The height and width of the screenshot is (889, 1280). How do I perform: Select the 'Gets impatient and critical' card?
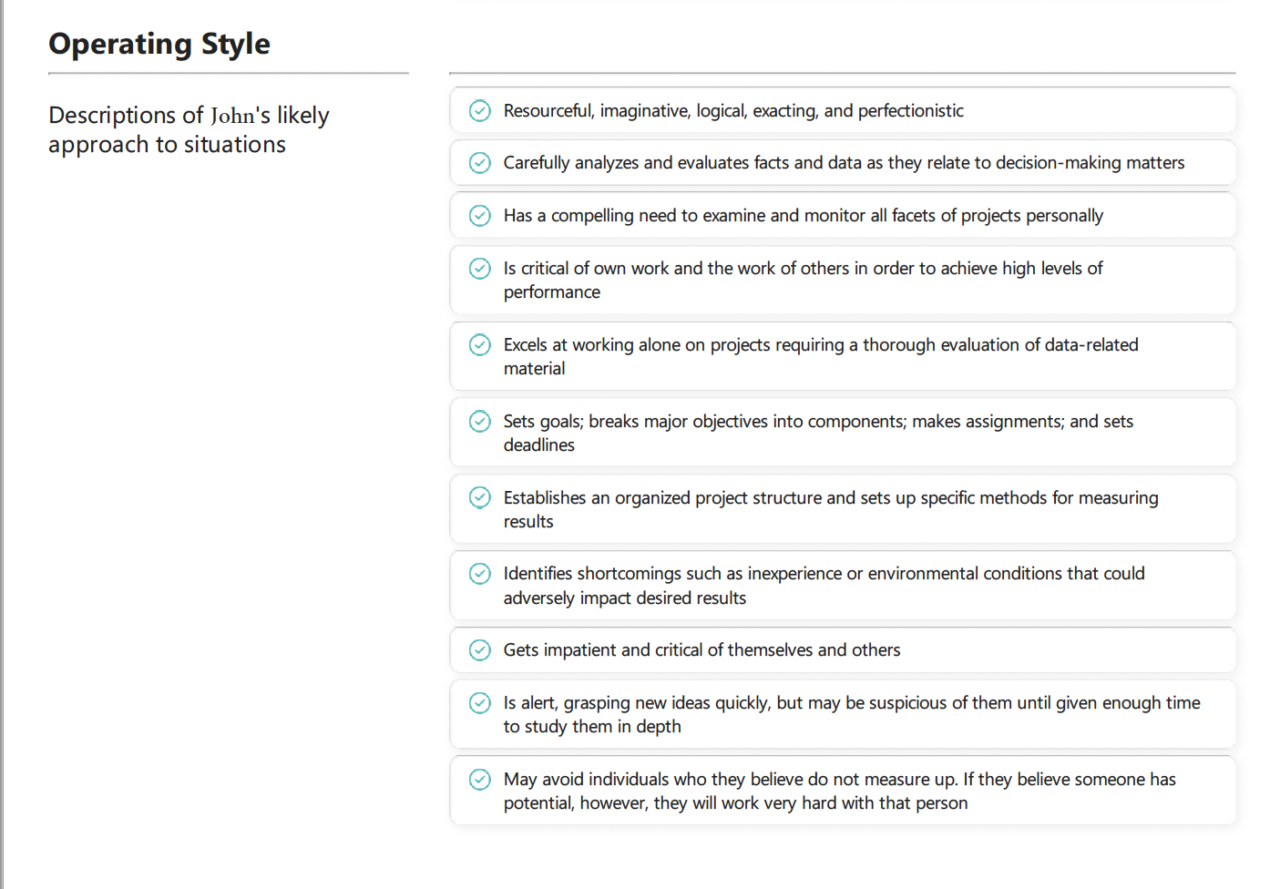coord(843,650)
